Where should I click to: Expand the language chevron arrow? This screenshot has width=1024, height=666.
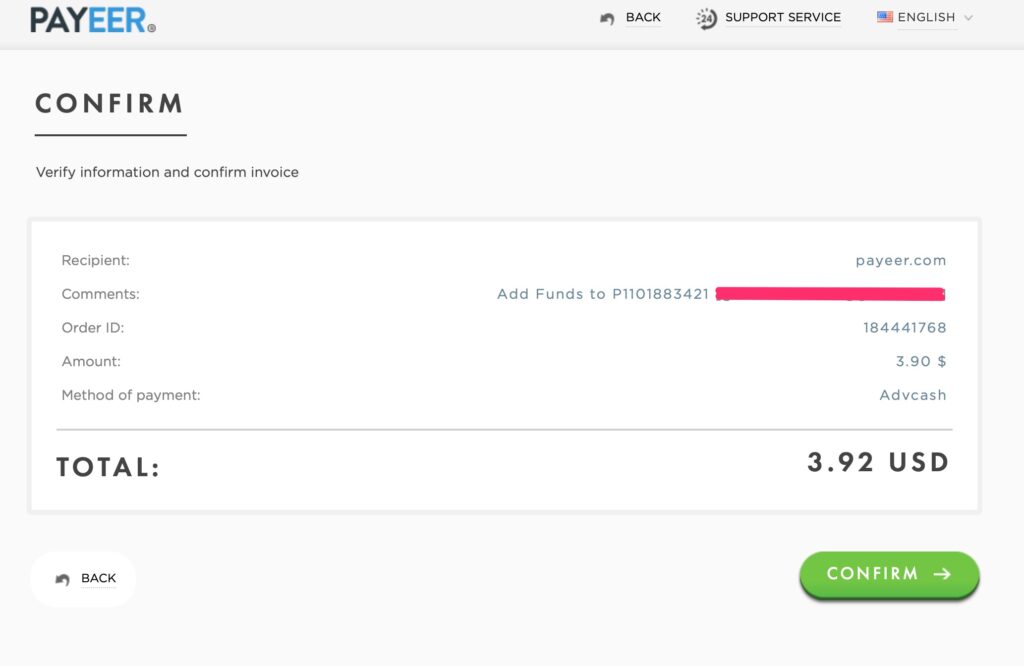[x=968, y=18]
